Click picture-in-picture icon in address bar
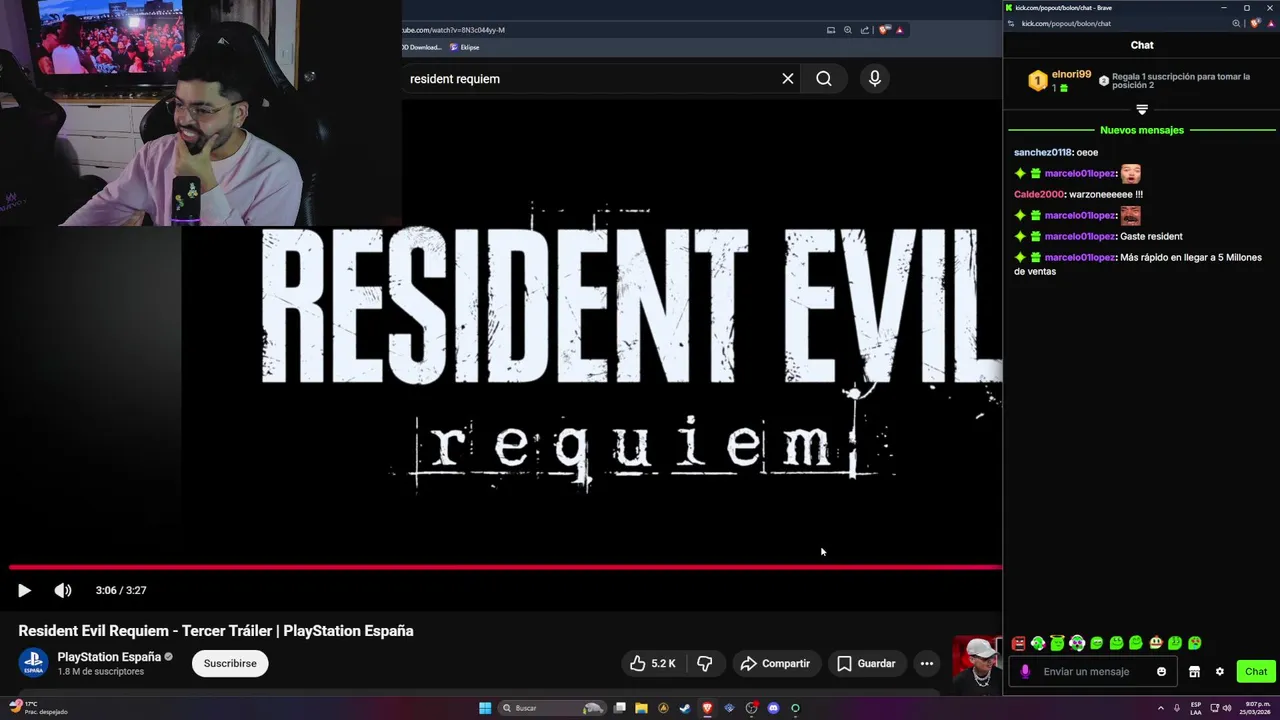This screenshot has height=720, width=1280. (x=831, y=30)
